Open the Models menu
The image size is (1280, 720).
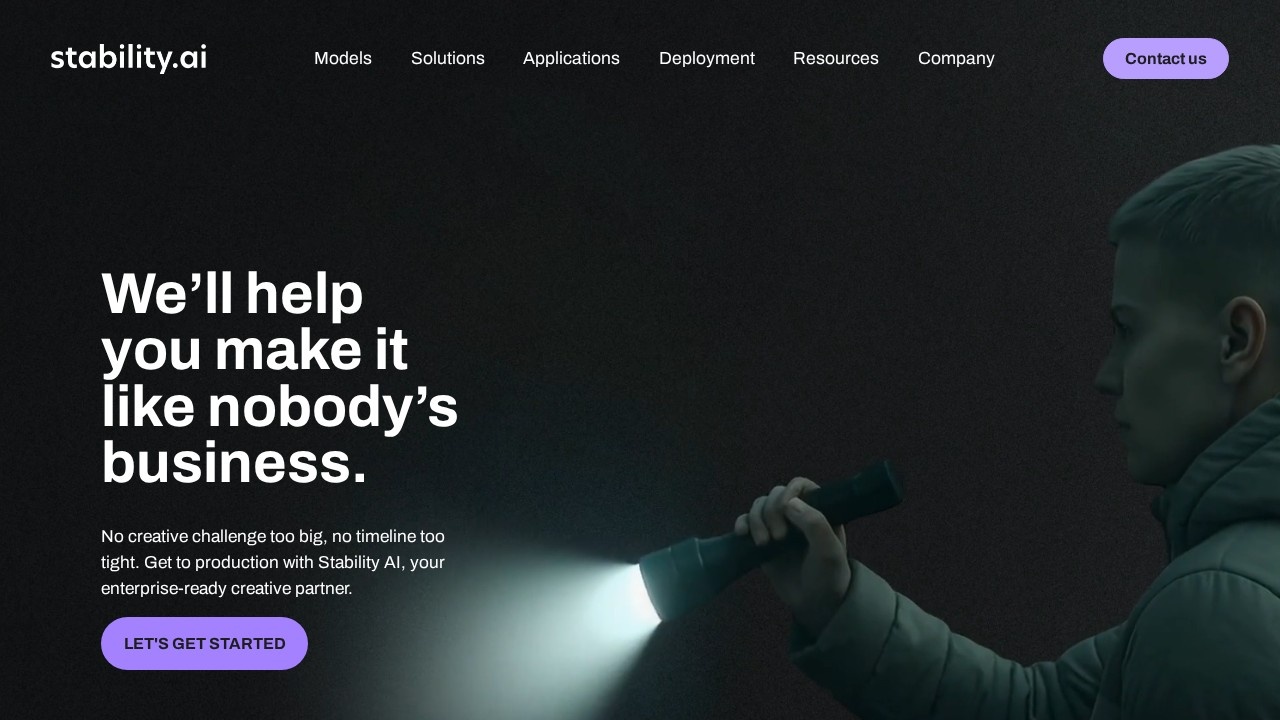click(343, 58)
